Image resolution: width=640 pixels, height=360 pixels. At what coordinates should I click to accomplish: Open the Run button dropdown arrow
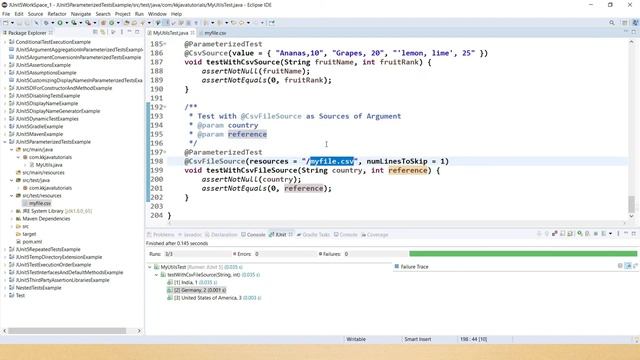67,23
